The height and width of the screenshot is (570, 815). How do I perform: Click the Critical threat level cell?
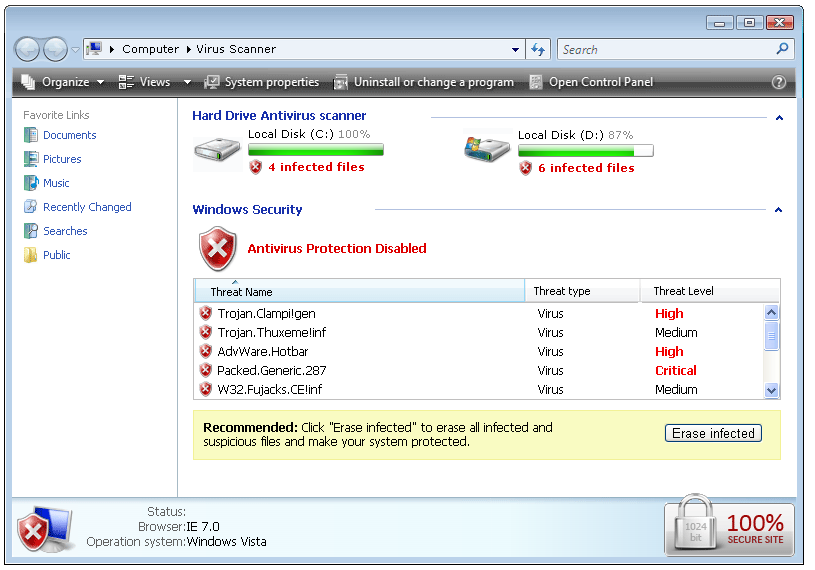point(676,370)
